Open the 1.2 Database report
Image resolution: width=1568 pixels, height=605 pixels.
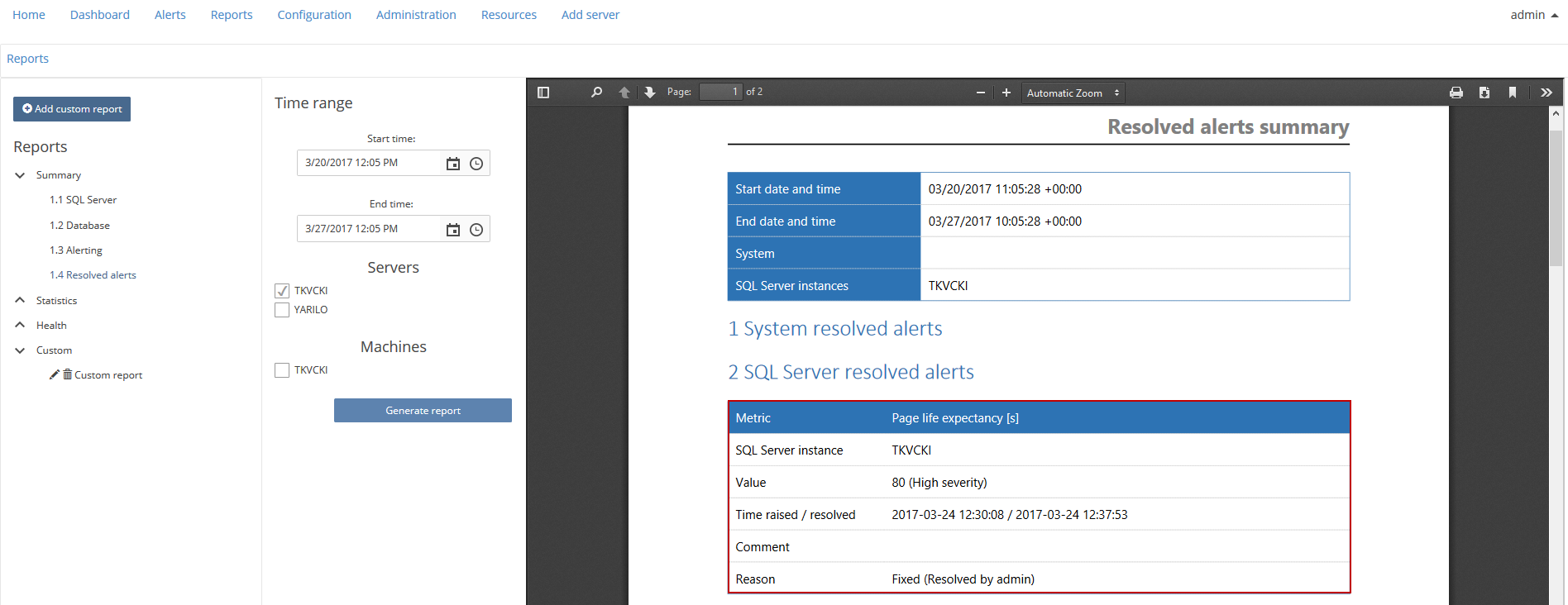(x=79, y=226)
